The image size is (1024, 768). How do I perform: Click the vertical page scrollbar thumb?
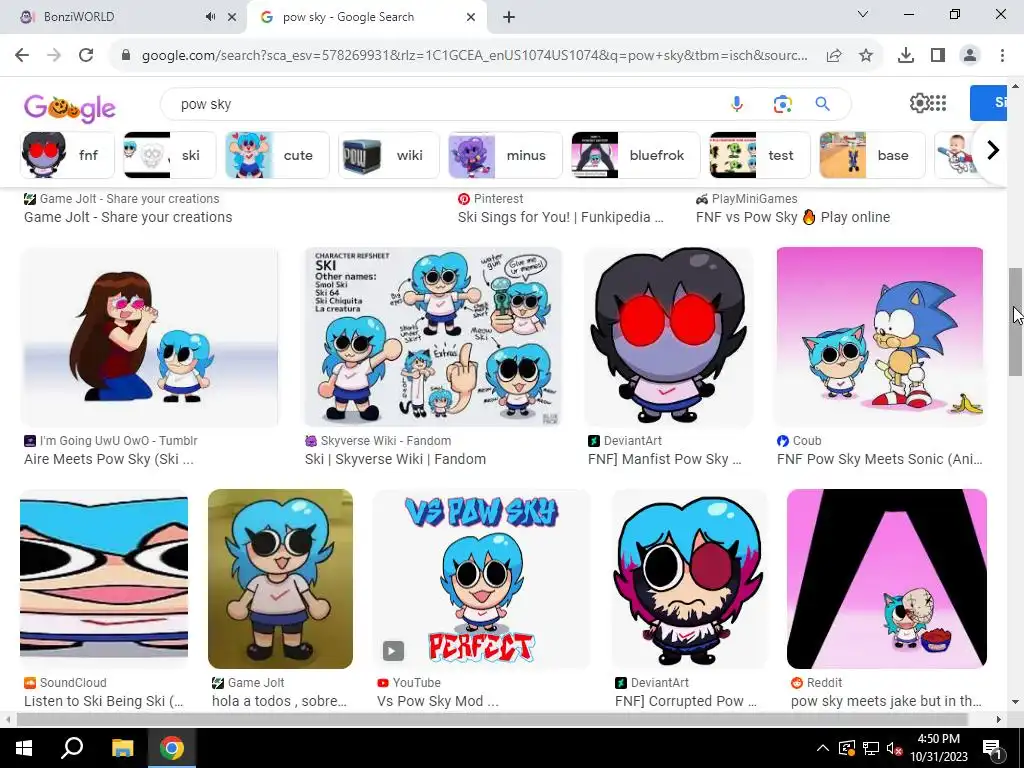pos(1015,321)
